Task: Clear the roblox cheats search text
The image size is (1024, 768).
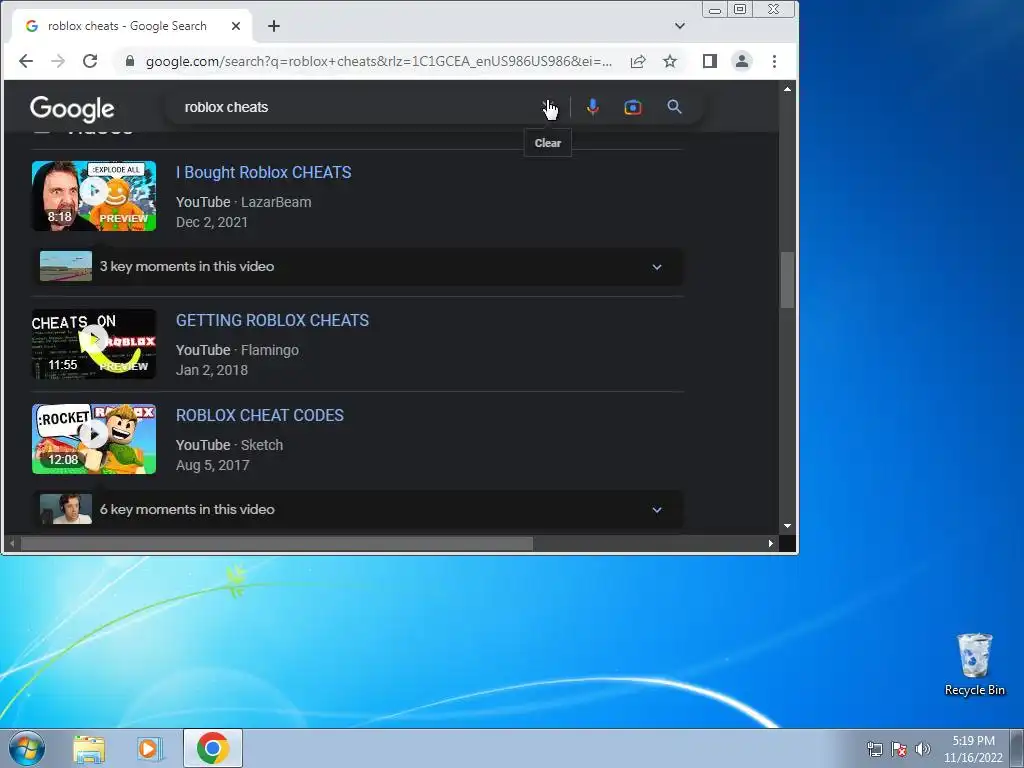Action: 547,107
